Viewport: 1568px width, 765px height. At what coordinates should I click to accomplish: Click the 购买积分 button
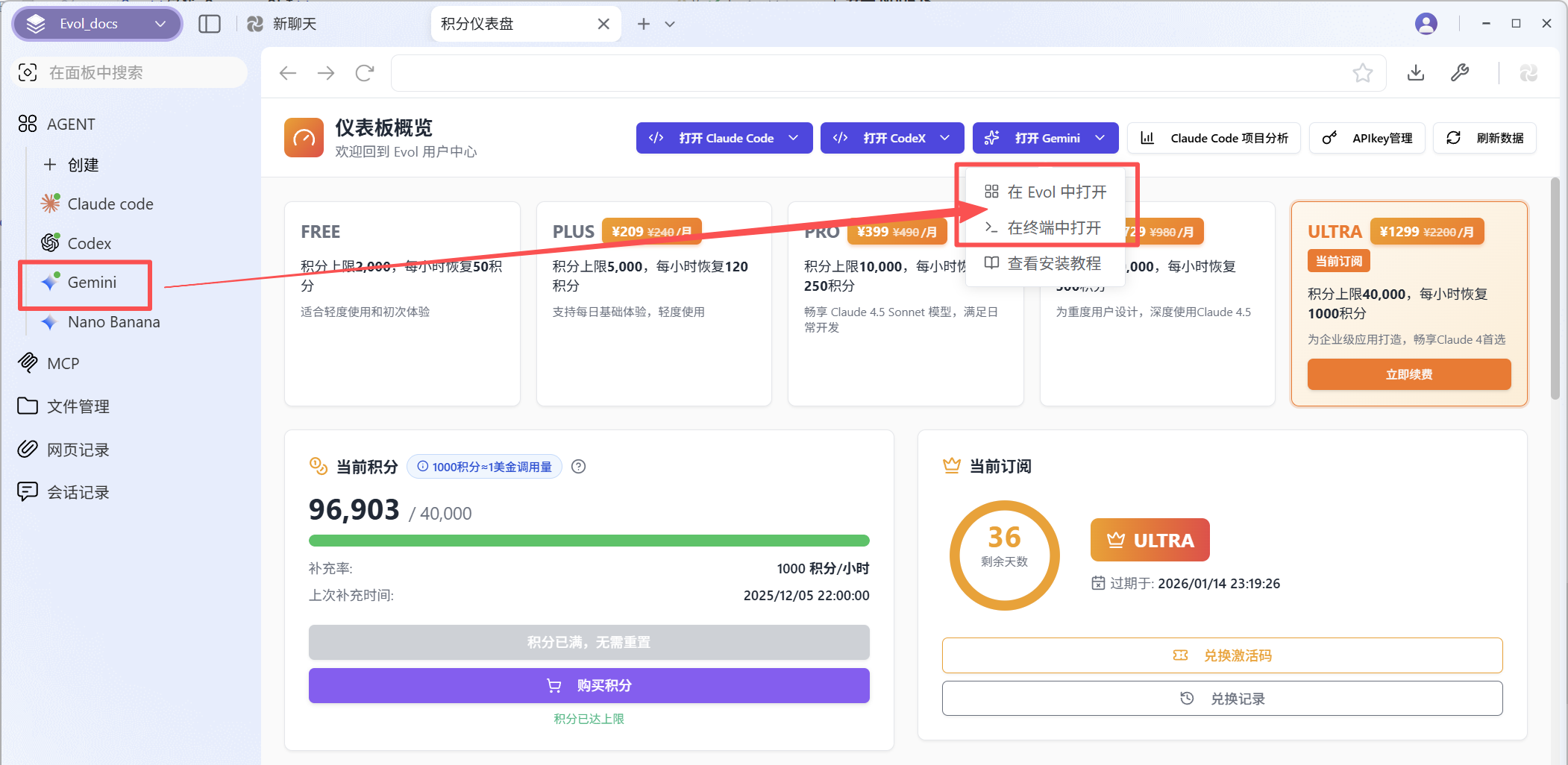(x=589, y=685)
